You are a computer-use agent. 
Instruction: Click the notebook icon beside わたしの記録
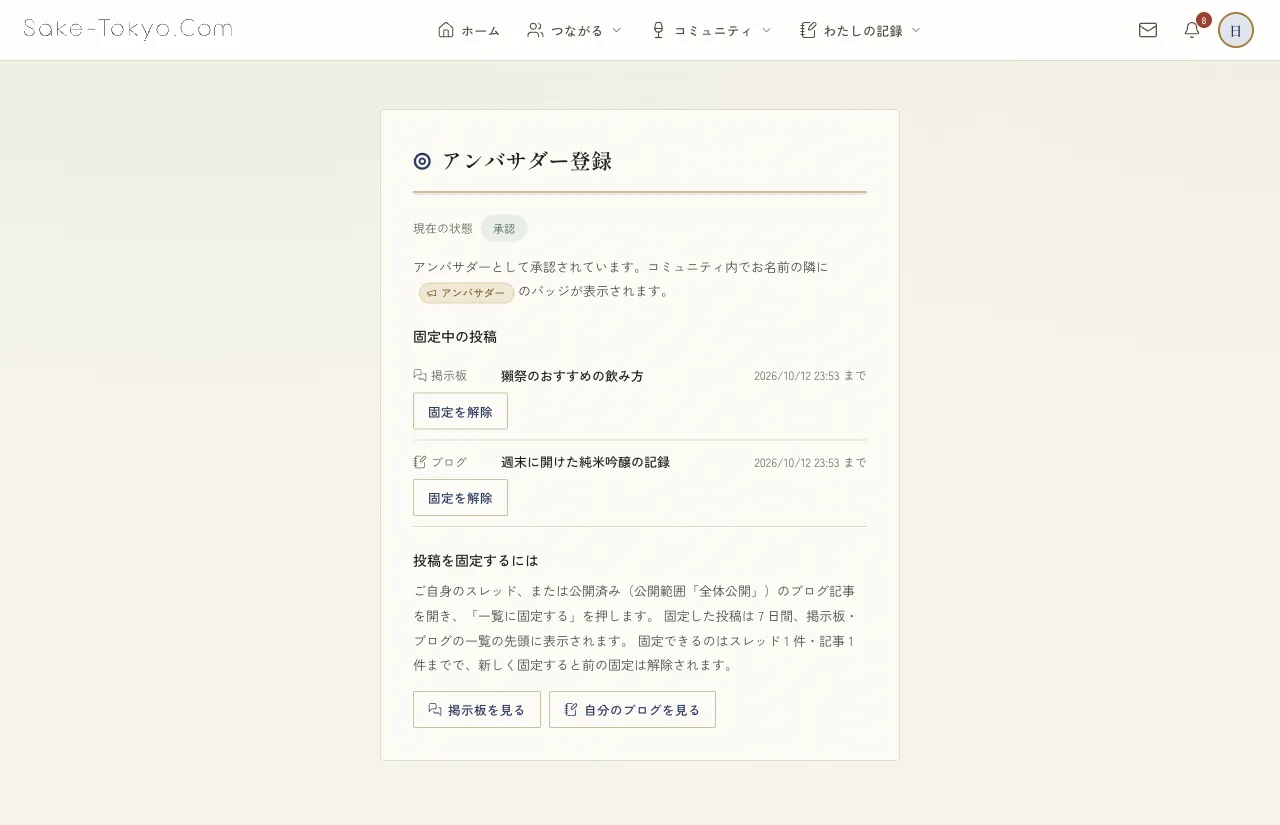tap(808, 30)
